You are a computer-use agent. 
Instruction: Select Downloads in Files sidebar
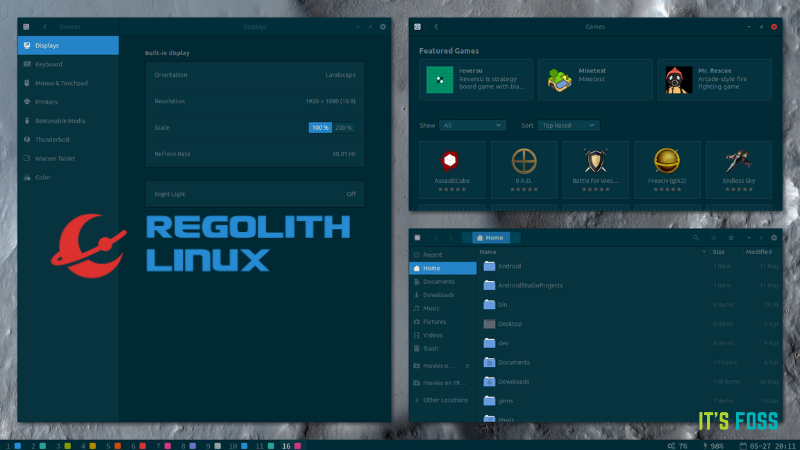[443, 295]
